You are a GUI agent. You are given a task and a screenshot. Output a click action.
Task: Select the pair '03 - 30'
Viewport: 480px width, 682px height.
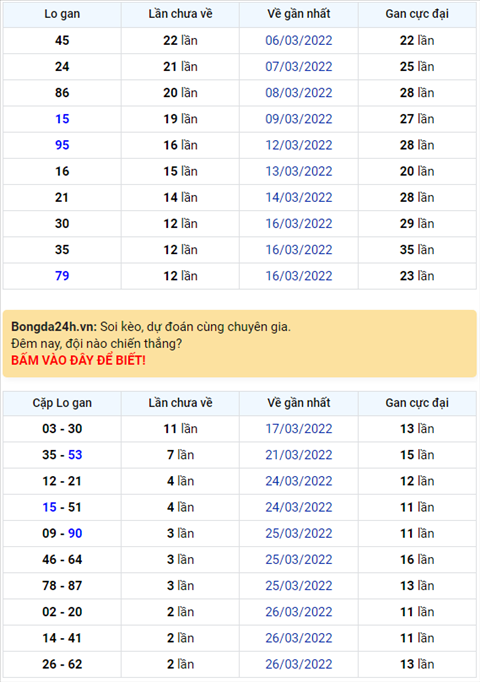62,429
